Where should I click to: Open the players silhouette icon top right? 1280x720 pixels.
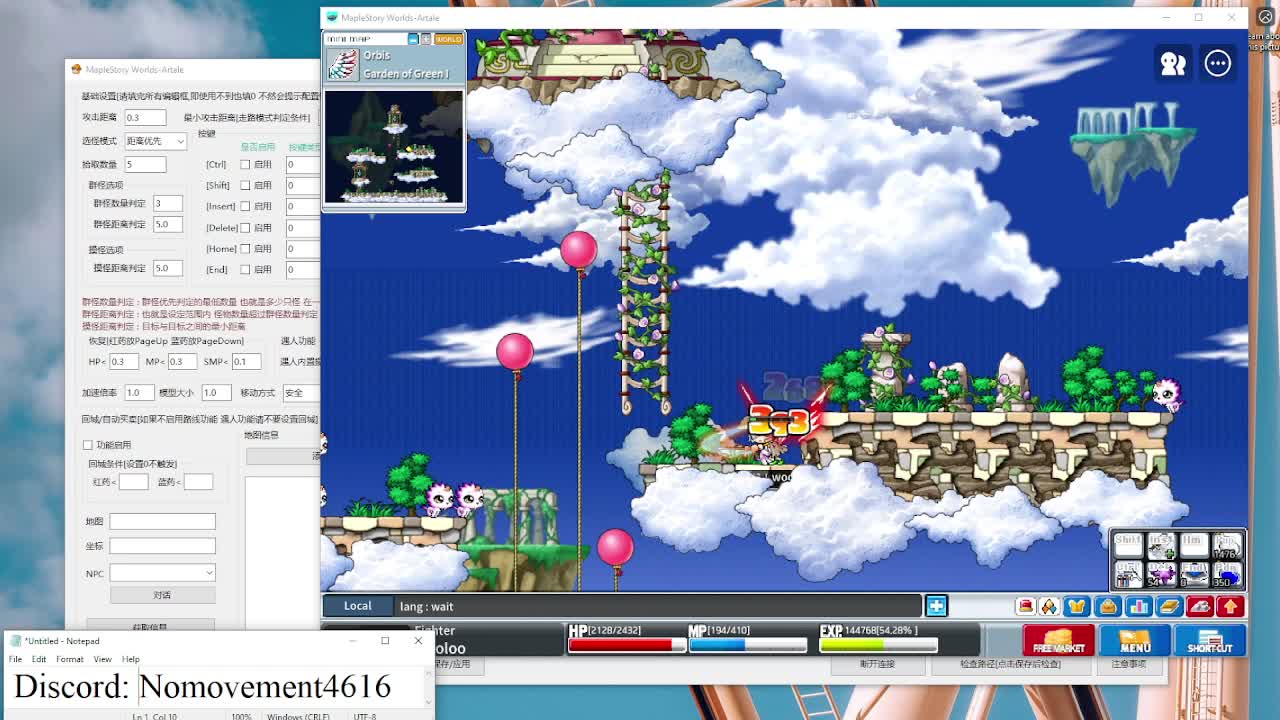tap(1172, 63)
